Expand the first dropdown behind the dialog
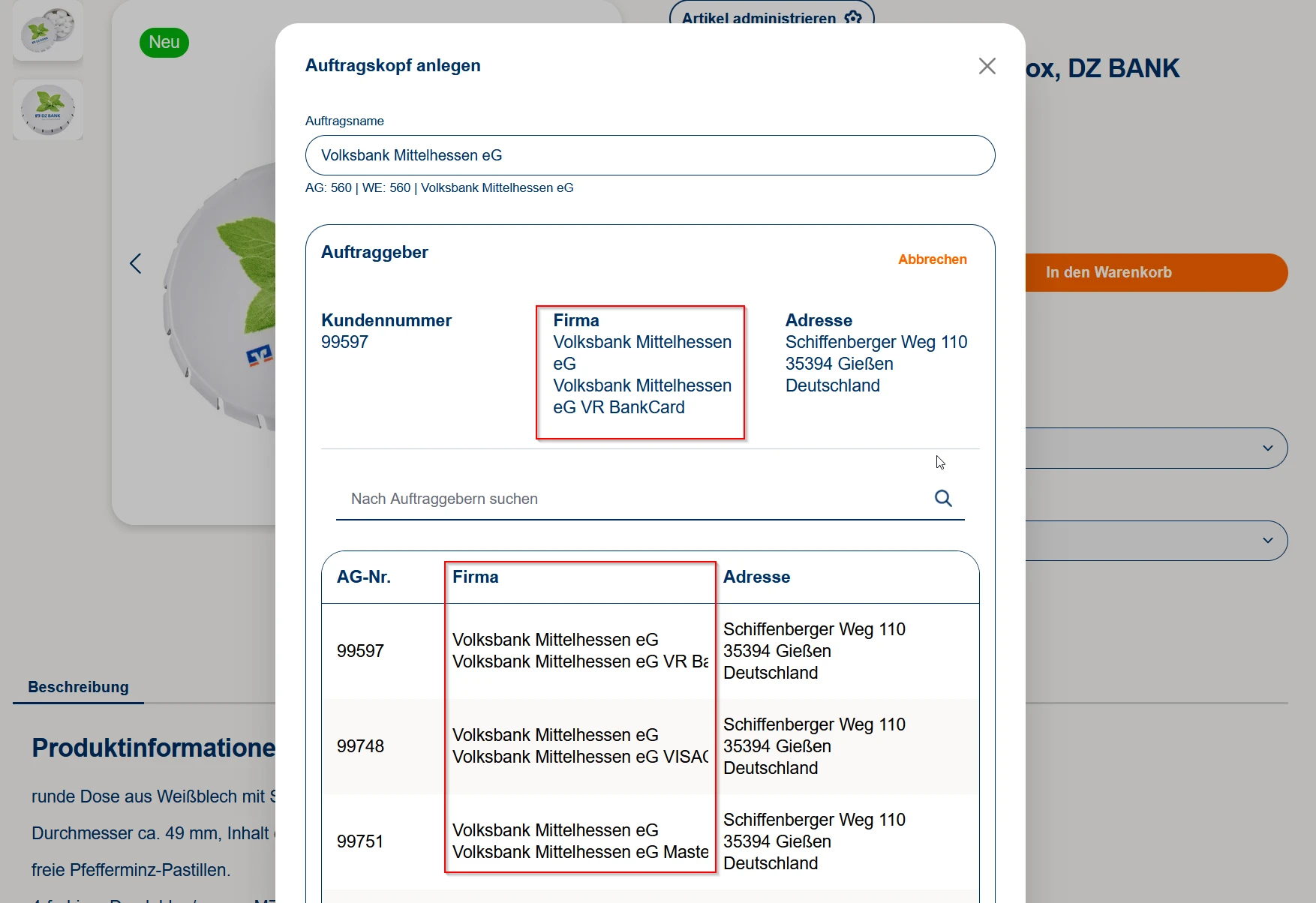The image size is (1316, 903). pyautogui.click(x=1267, y=448)
